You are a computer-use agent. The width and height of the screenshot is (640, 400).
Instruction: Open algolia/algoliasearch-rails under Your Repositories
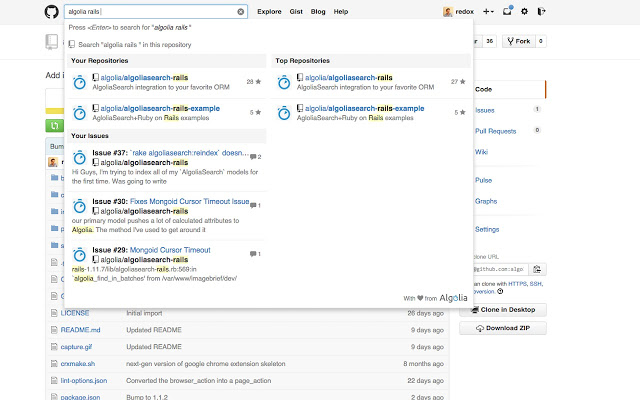coord(144,78)
